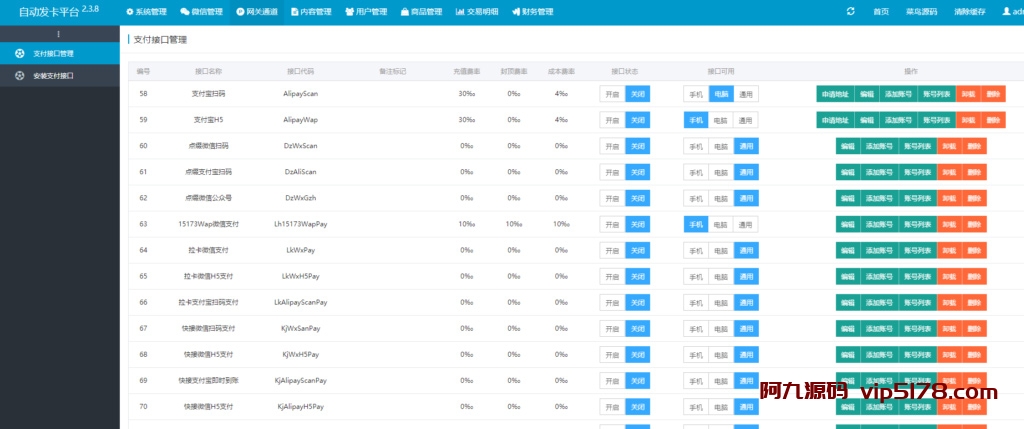Click the 接口名称 column header

pos(209,71)
